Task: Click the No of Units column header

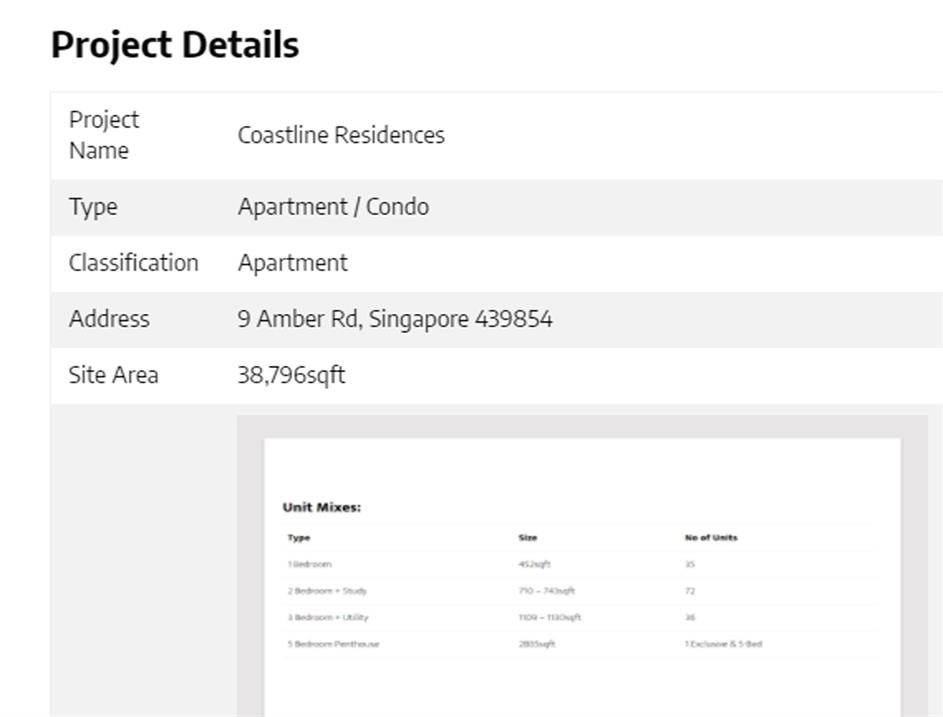Action: pos(710,538)
